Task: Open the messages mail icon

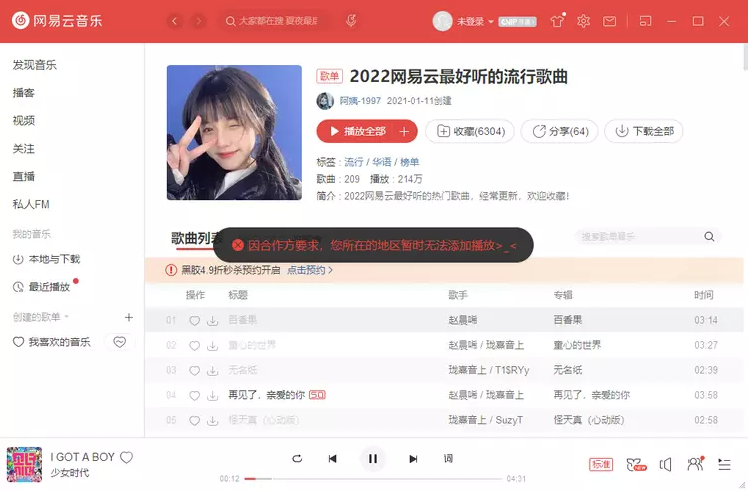Action: coord(609,21)
